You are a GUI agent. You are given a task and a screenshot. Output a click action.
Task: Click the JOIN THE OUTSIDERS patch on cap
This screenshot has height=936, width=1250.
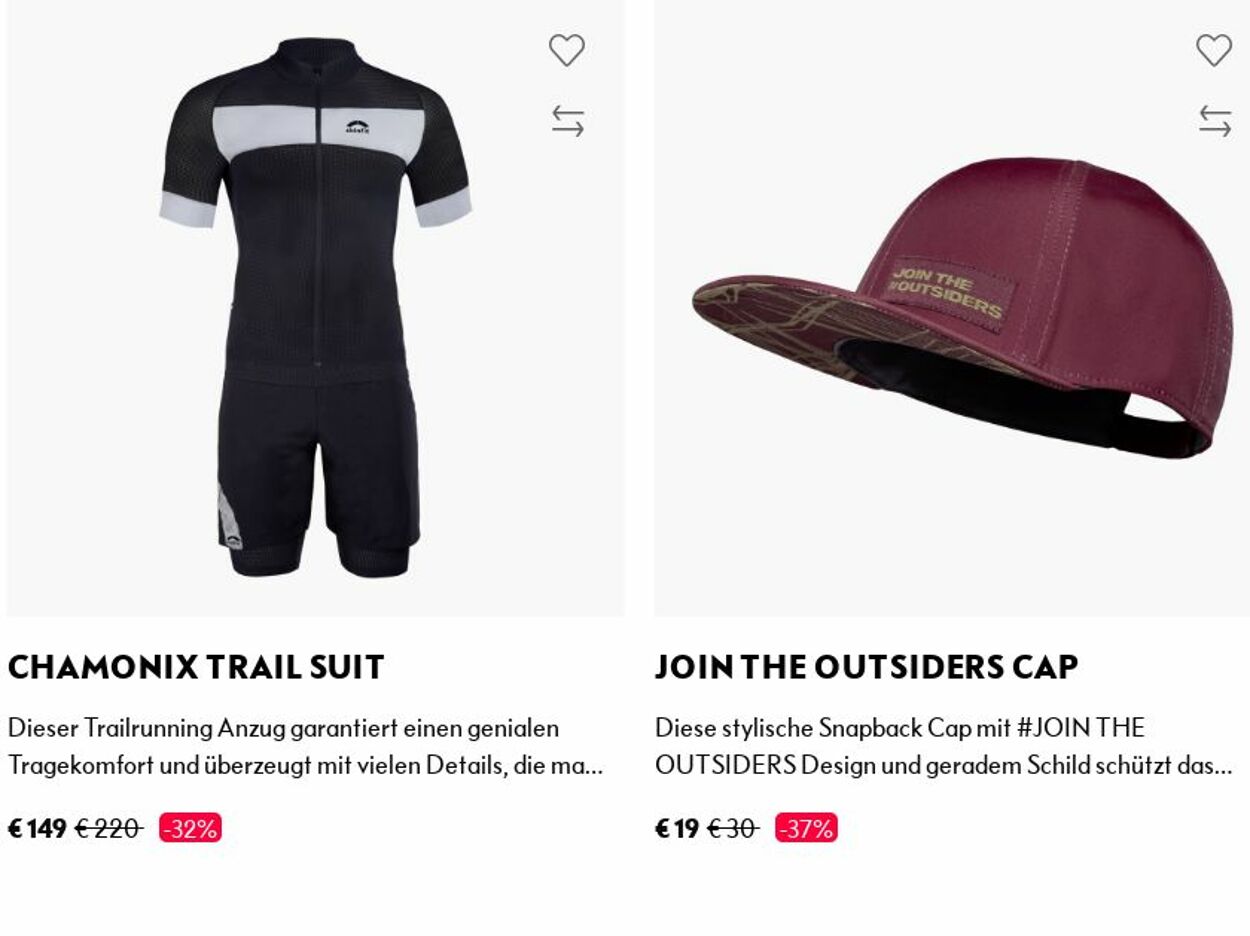point(948,291)
